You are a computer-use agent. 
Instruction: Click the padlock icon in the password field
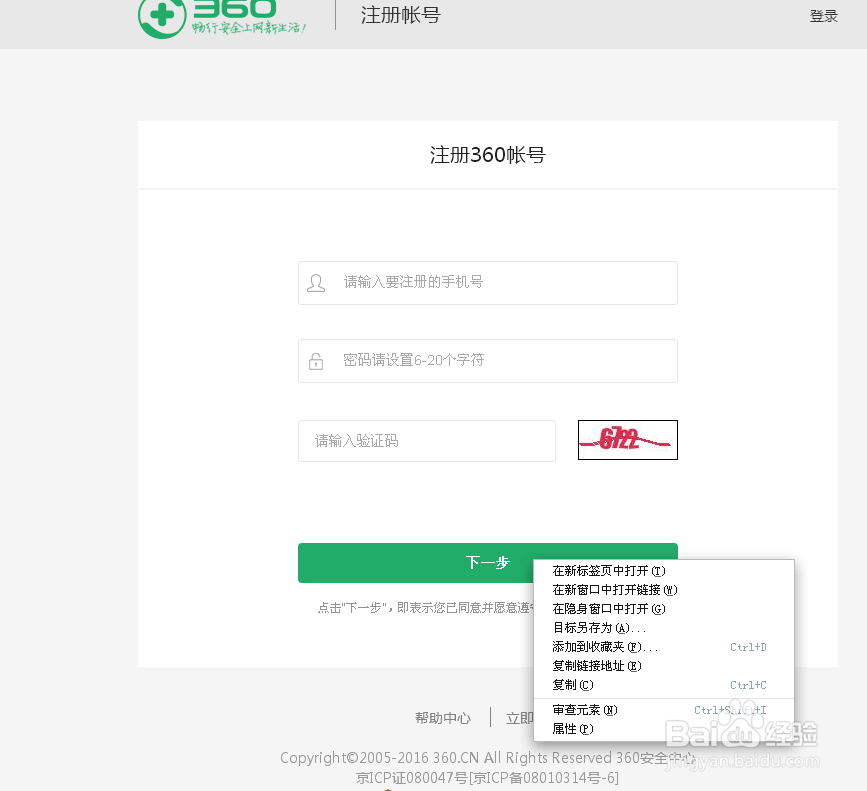click(316, 361)
